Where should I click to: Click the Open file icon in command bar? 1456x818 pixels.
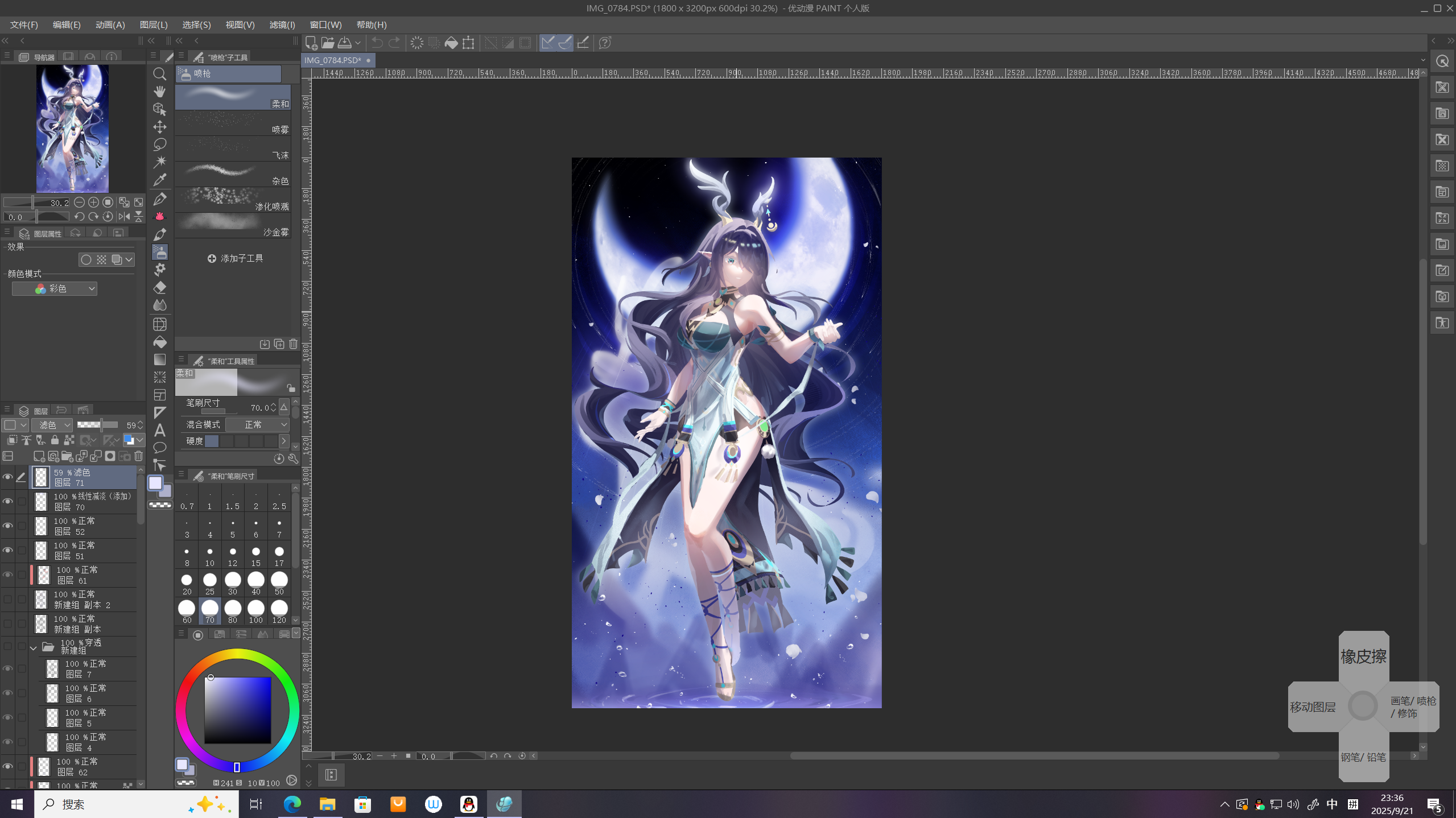click(x=328, y=43)
